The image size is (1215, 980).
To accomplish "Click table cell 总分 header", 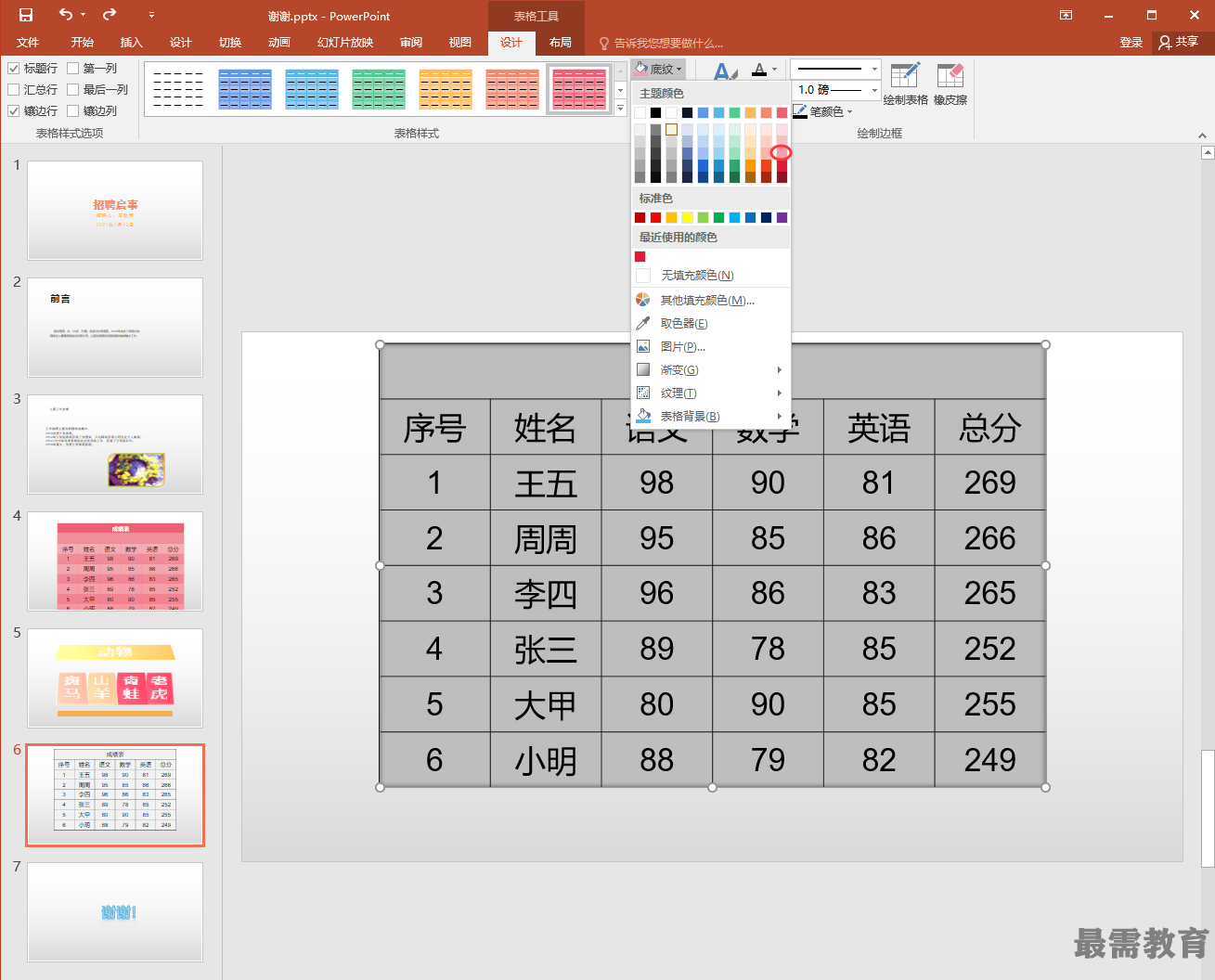I will 990,427.
